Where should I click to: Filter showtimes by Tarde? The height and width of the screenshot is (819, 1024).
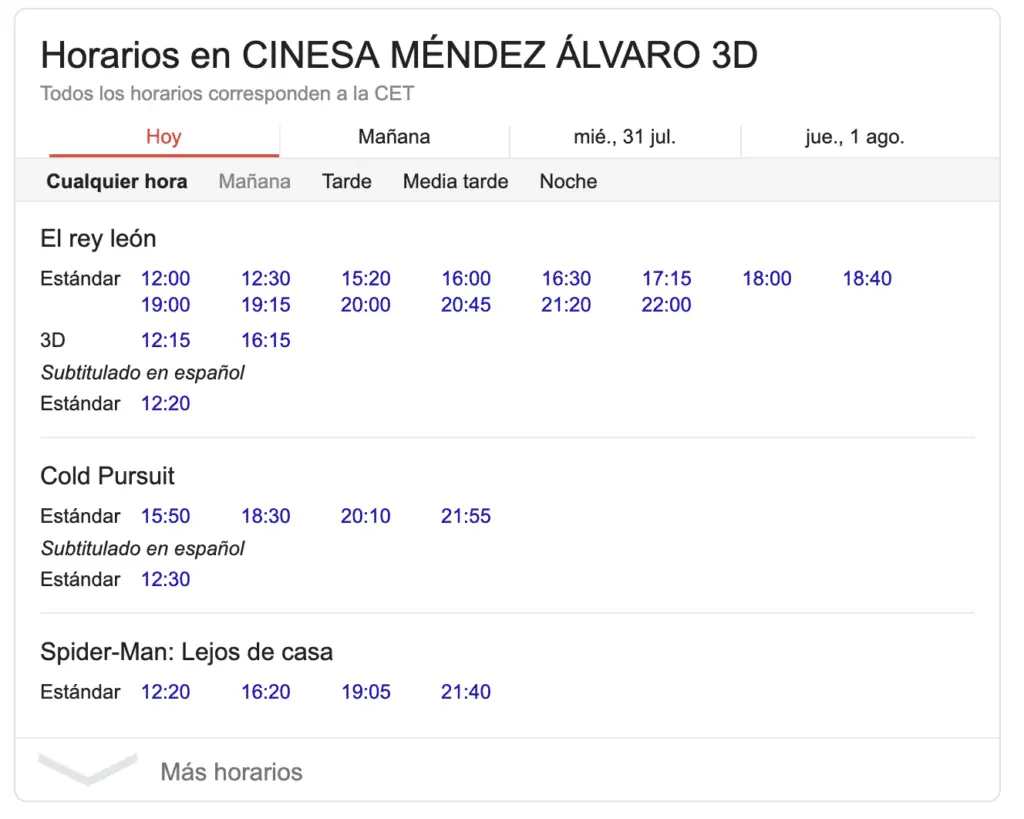345,181
